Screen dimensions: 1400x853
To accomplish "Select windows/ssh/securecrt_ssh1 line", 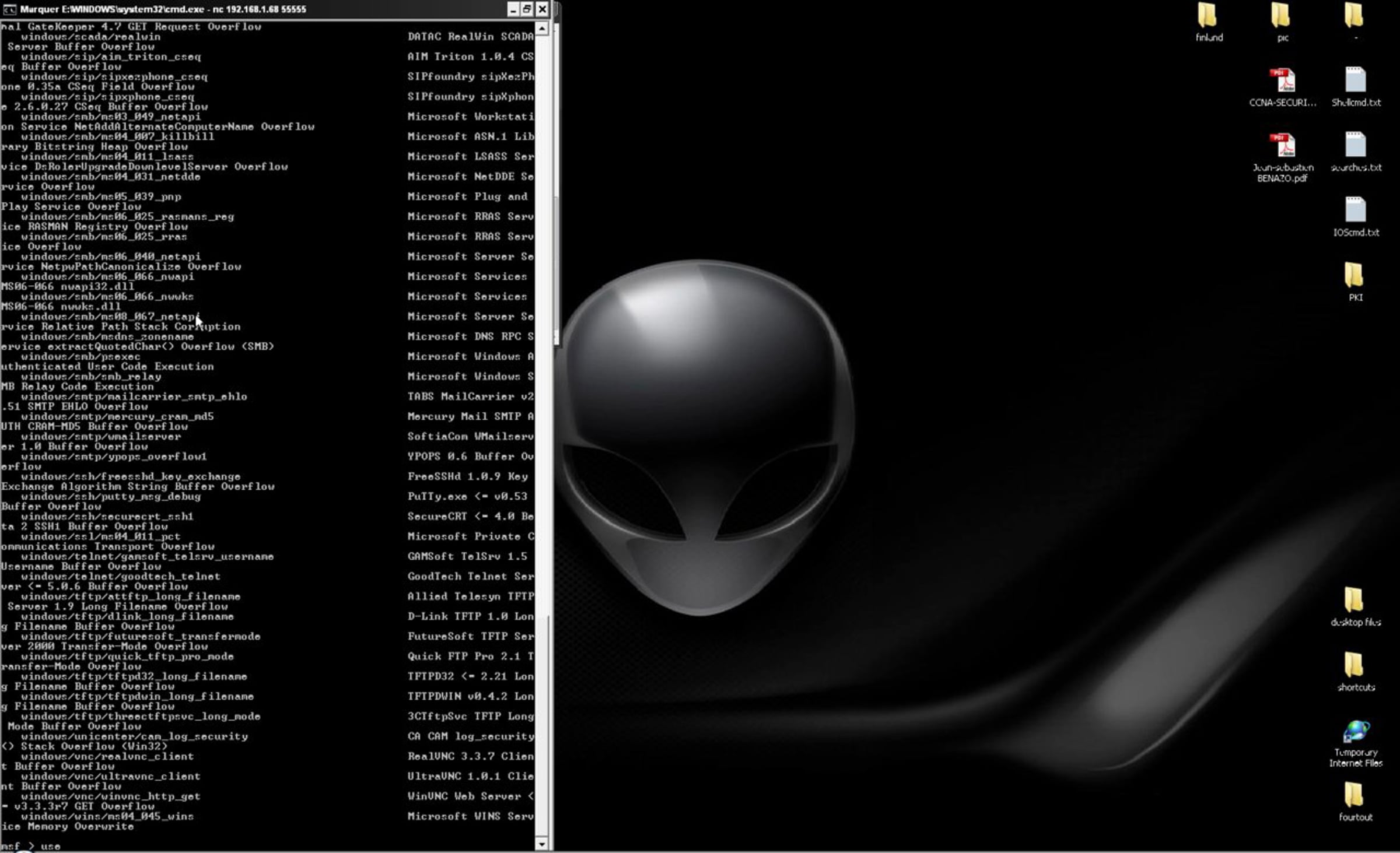I will coord(107,517).
